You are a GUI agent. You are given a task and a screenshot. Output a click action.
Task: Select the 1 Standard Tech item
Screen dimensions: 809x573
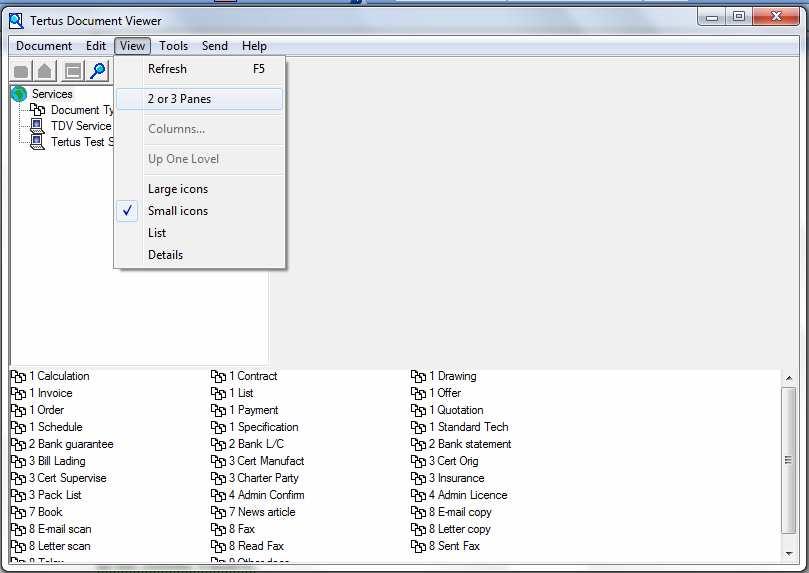(x=460, y=427)
